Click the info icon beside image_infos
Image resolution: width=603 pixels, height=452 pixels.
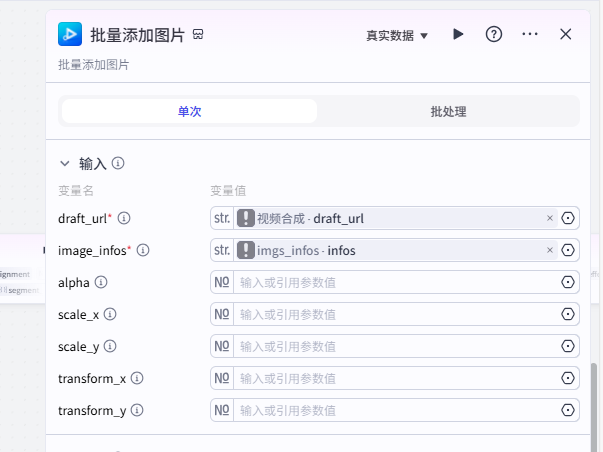coord(143,250)
